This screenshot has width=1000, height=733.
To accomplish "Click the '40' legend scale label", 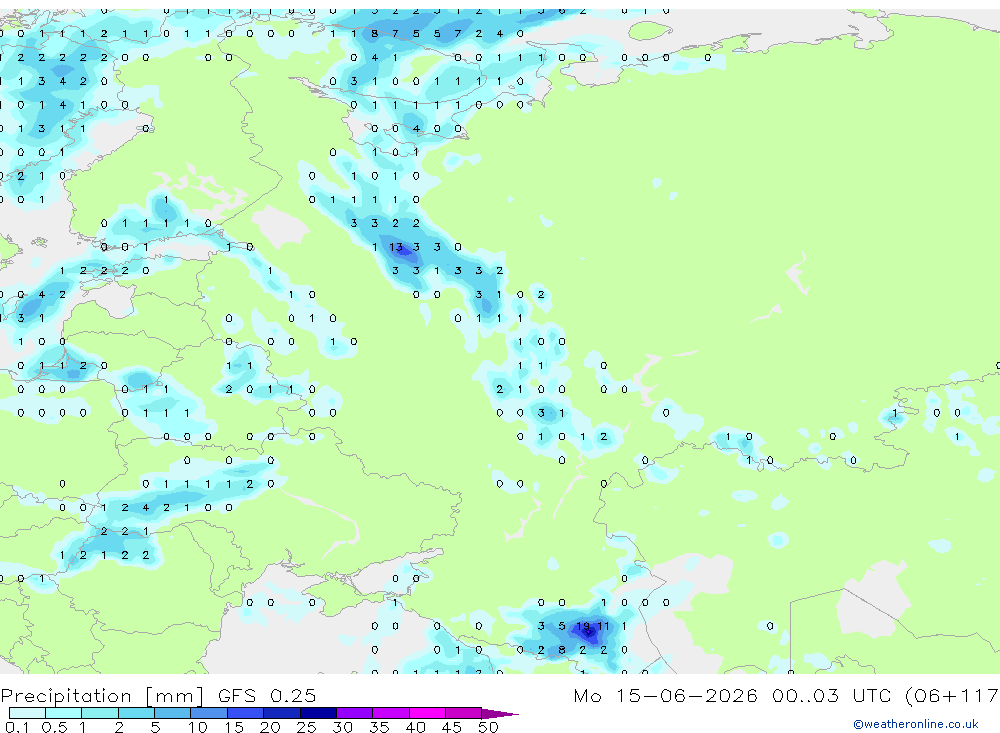I will click(x=415, y=727).
